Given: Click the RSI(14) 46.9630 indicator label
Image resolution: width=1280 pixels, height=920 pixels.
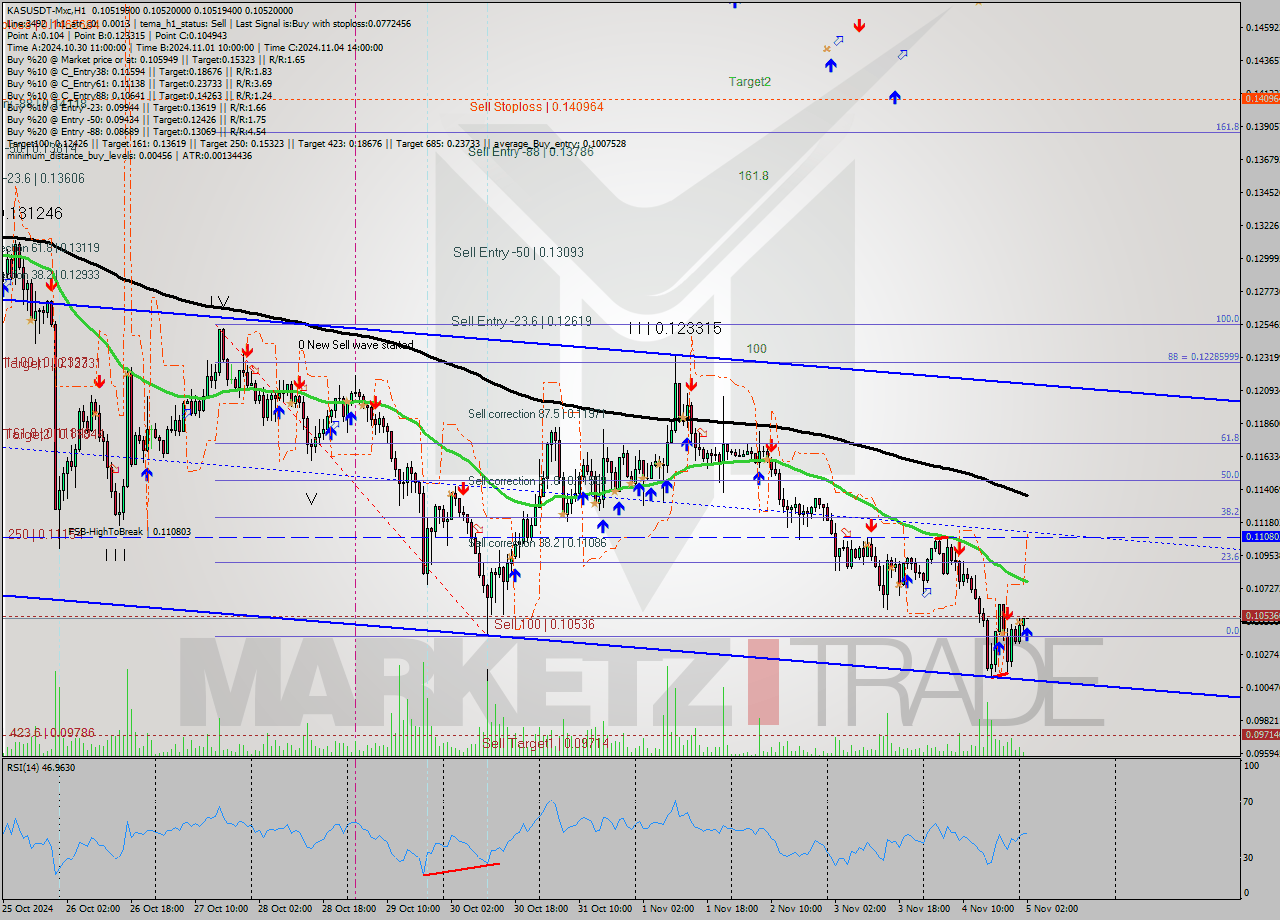Looking at the screenshot, I should coord(41,767).
